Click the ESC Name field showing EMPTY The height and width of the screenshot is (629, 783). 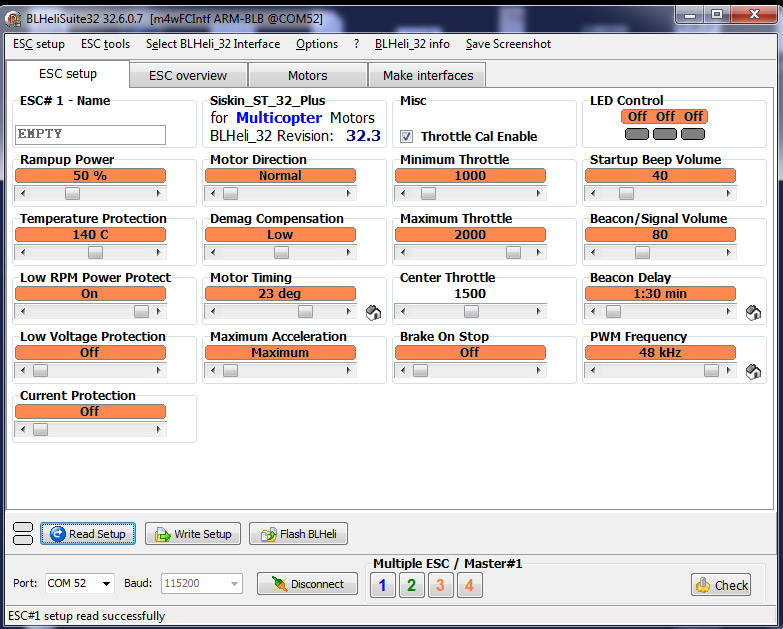90,134
